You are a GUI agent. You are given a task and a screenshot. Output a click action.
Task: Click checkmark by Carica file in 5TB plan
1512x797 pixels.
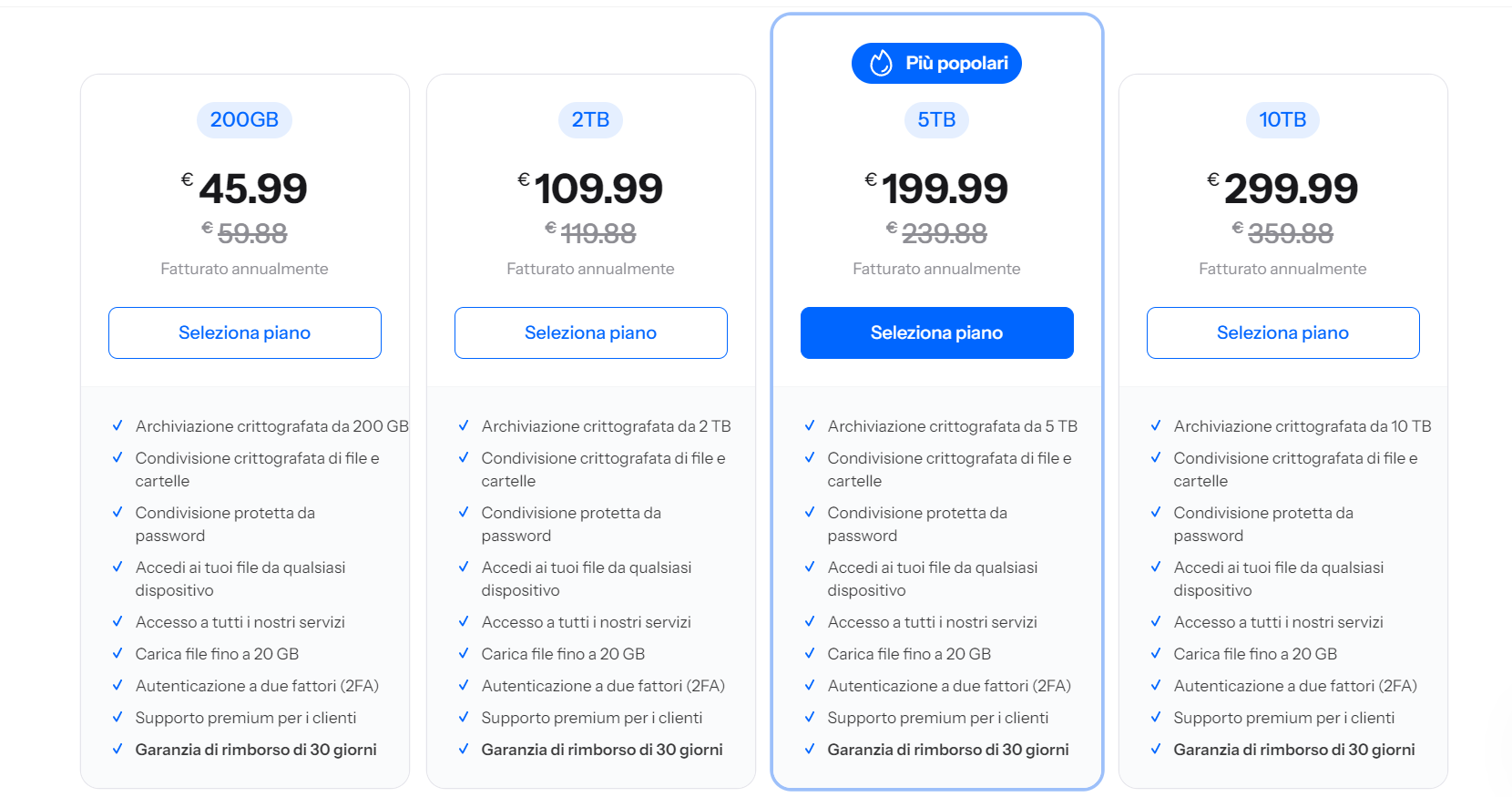click(810, 653)
